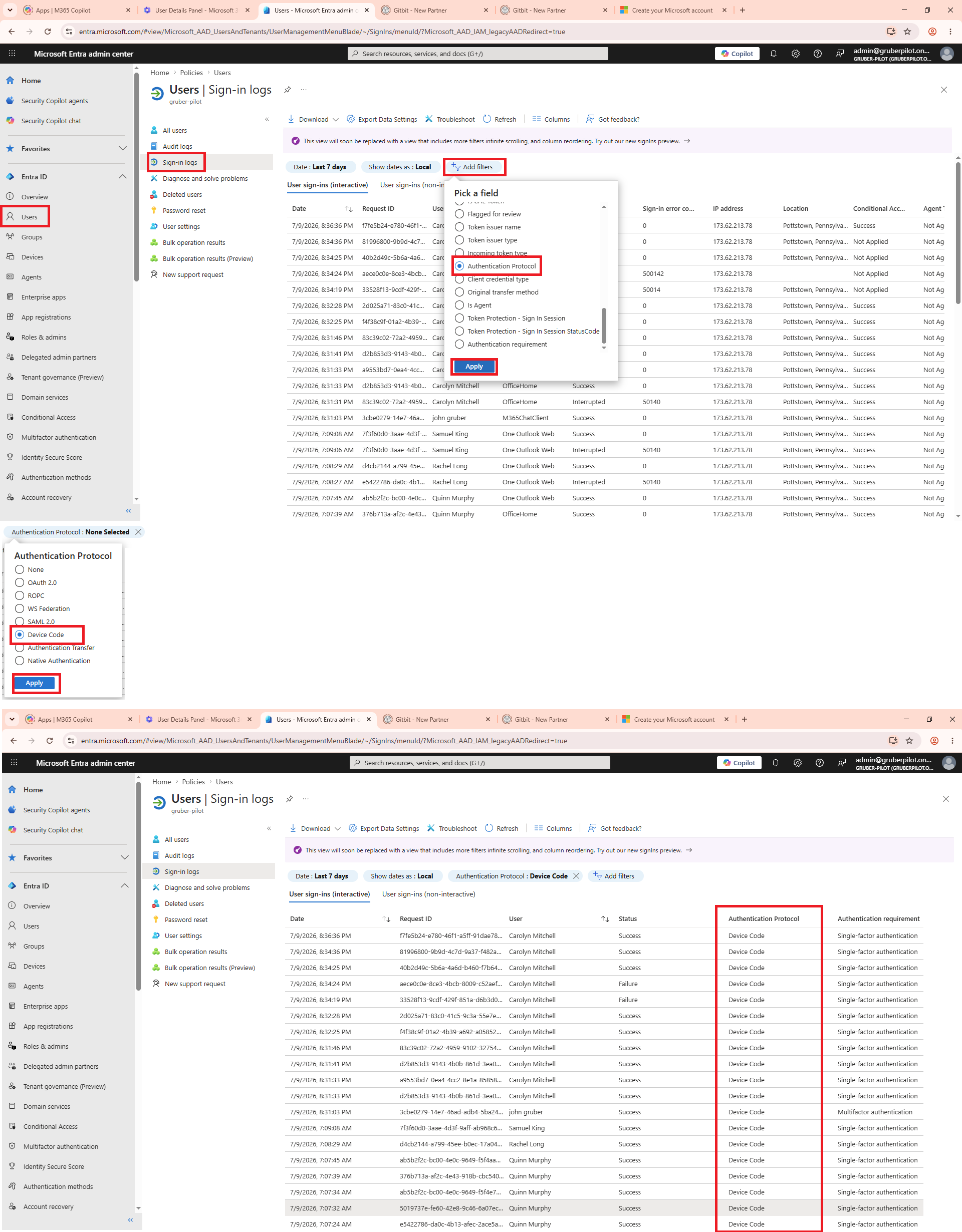Choose Native Authentication protocol option
The height and width of the screenshot is (1232, 962).
(x=53, y=661)
